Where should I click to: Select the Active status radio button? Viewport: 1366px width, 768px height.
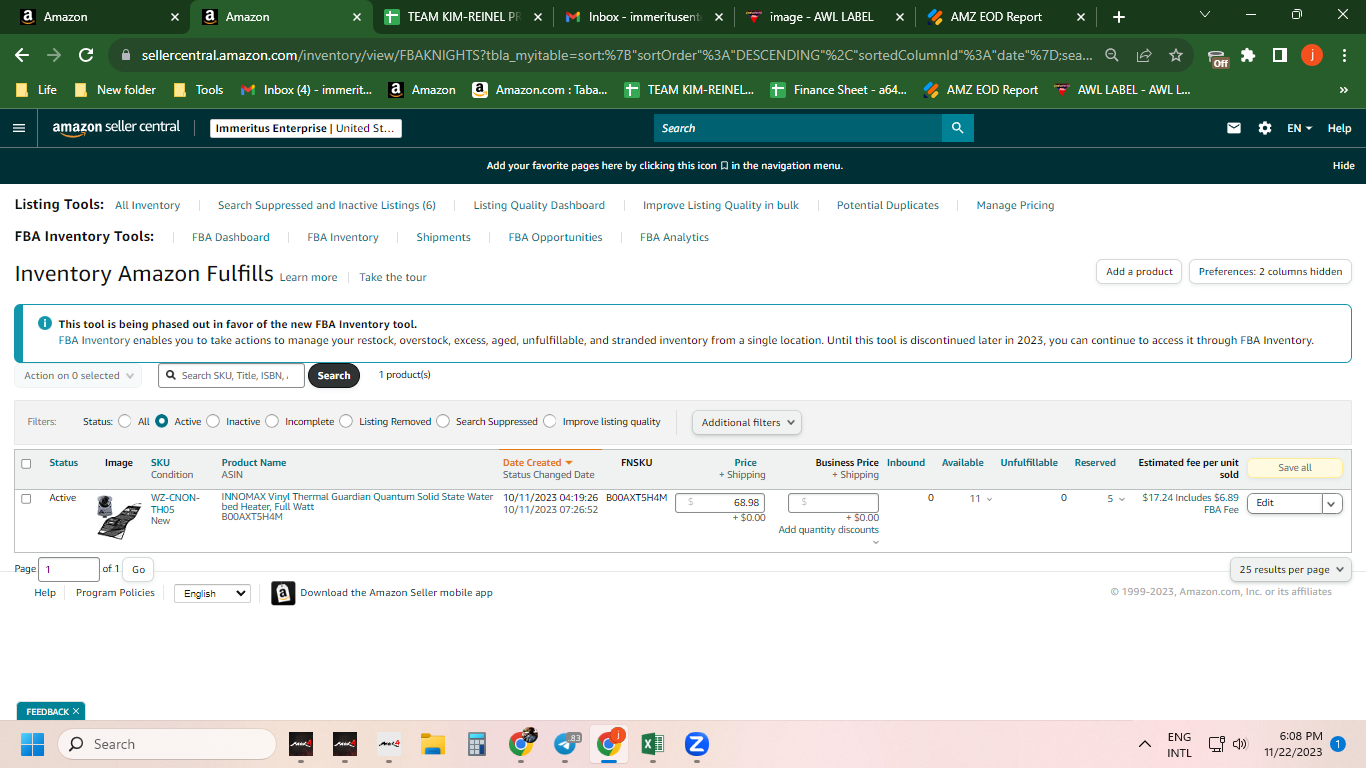(x=161, y=422)
